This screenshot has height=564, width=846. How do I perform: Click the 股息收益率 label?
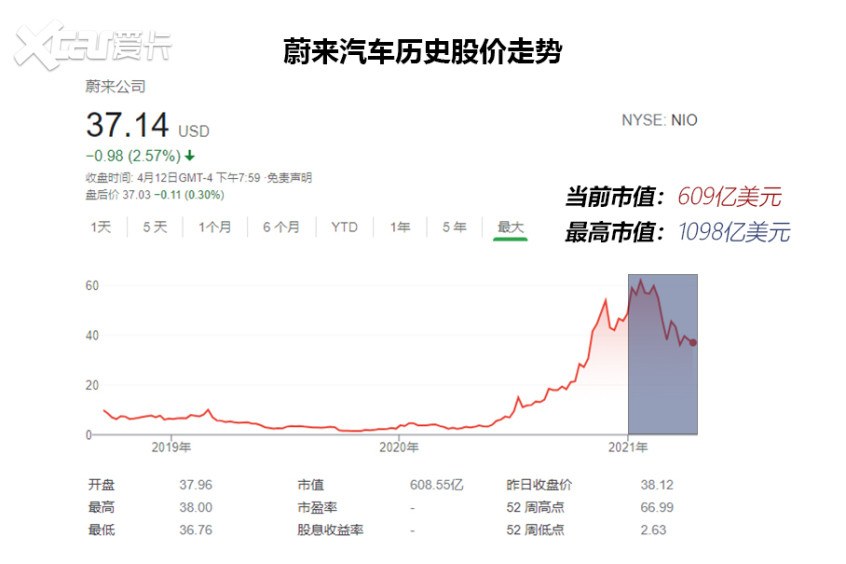point(330,530)
